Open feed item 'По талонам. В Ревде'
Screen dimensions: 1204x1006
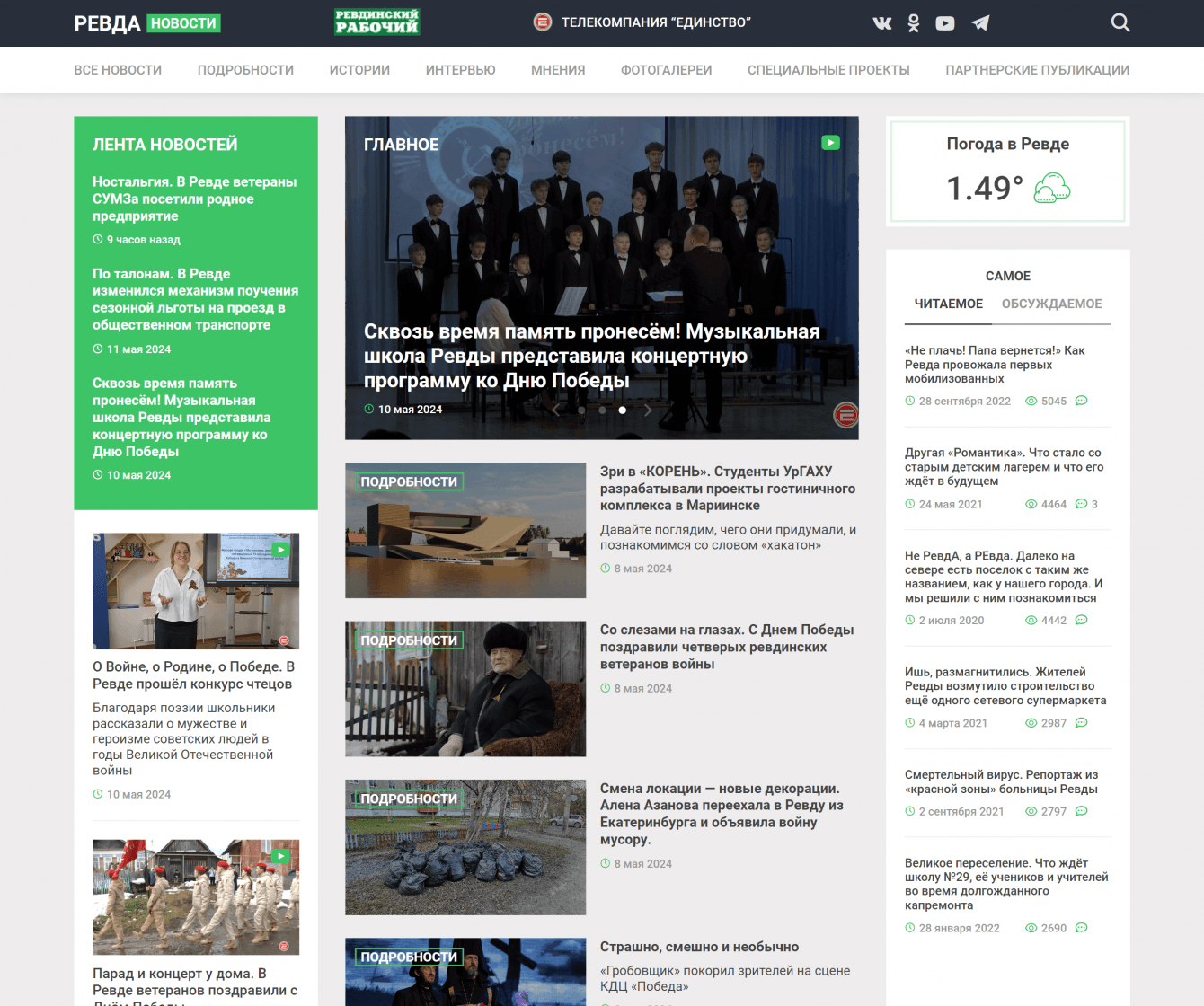point(195,299)
